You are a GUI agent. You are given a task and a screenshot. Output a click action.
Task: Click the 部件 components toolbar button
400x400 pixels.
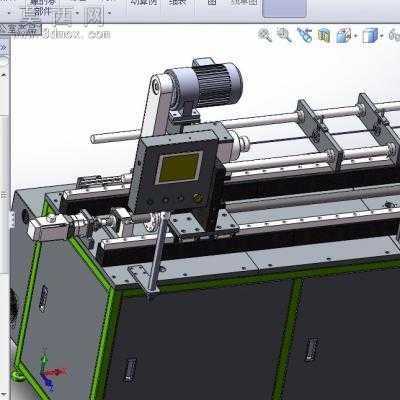42,8
